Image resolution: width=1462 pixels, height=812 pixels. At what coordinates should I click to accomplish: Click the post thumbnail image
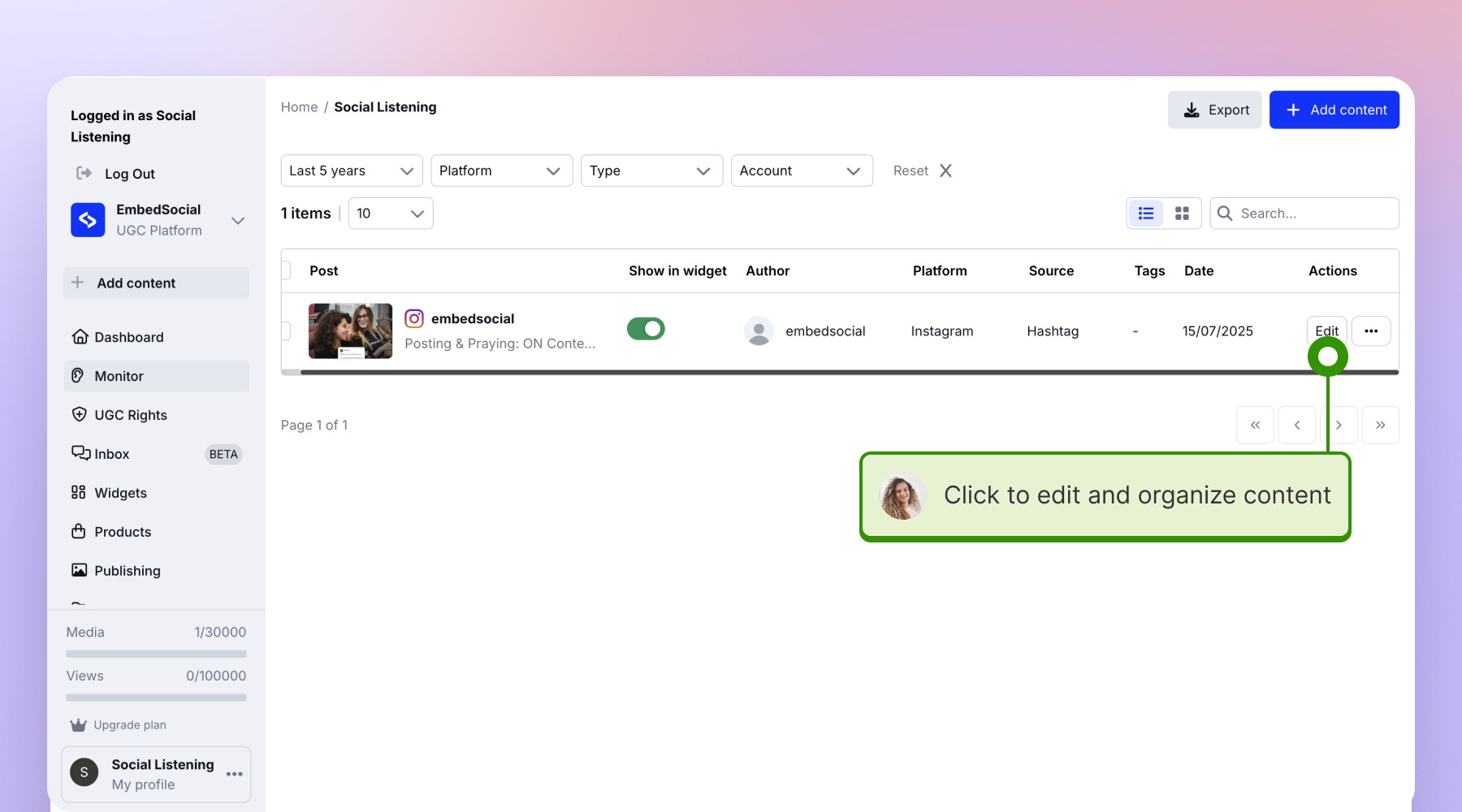pos(351,330)
